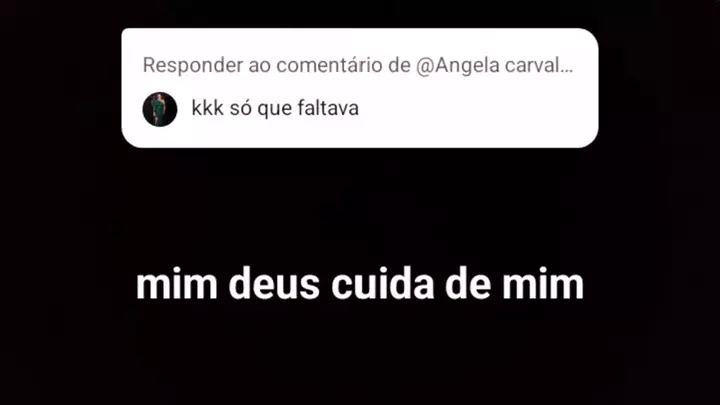Open the commenter's round profile avatar
720x405 pixels.
pyautogui.click(x=160, y=109)
